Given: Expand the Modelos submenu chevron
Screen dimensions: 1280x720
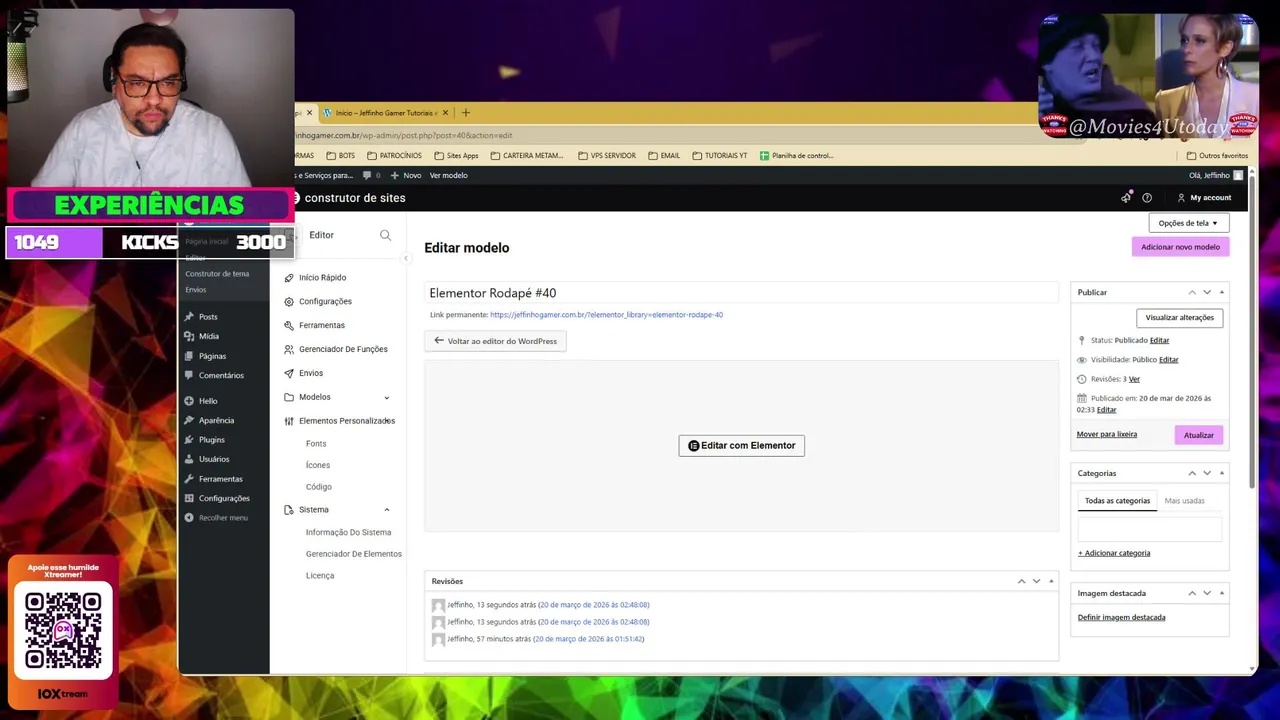Looking at the screenshot, I should pyautogui.click(x=387, y=398).
